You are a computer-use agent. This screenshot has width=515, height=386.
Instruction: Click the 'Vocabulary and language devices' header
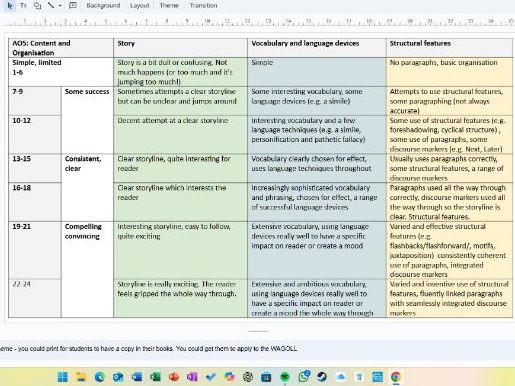pos(317,48)
